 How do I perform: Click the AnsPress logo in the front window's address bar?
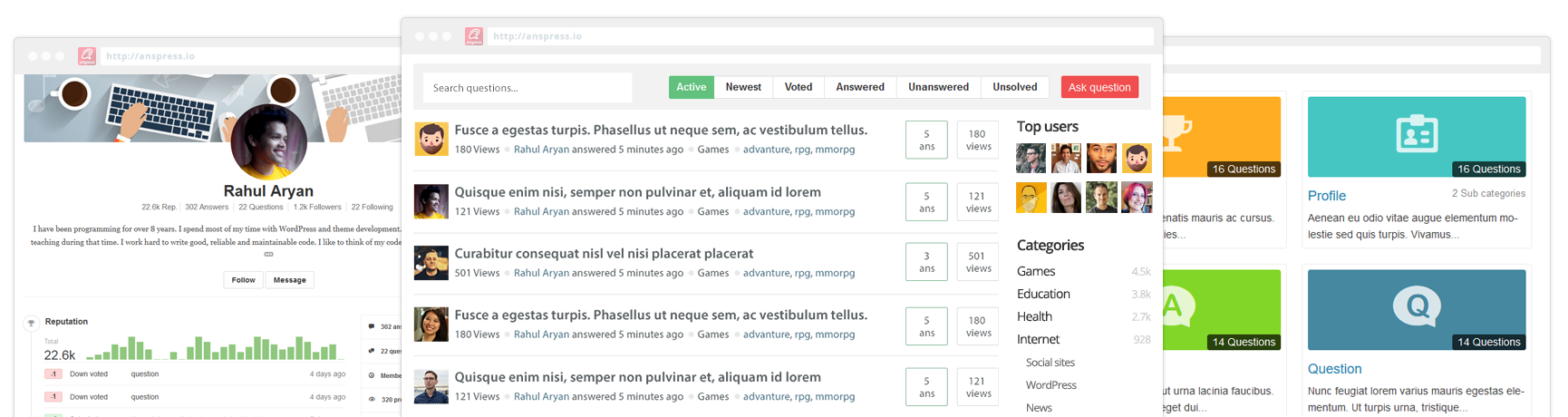click(x=474, y=36)
